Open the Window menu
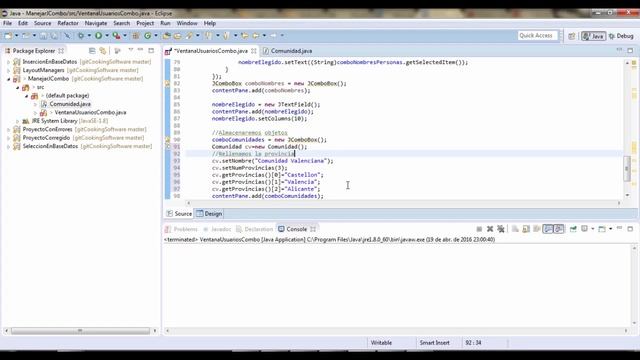 tap(187, 23)
